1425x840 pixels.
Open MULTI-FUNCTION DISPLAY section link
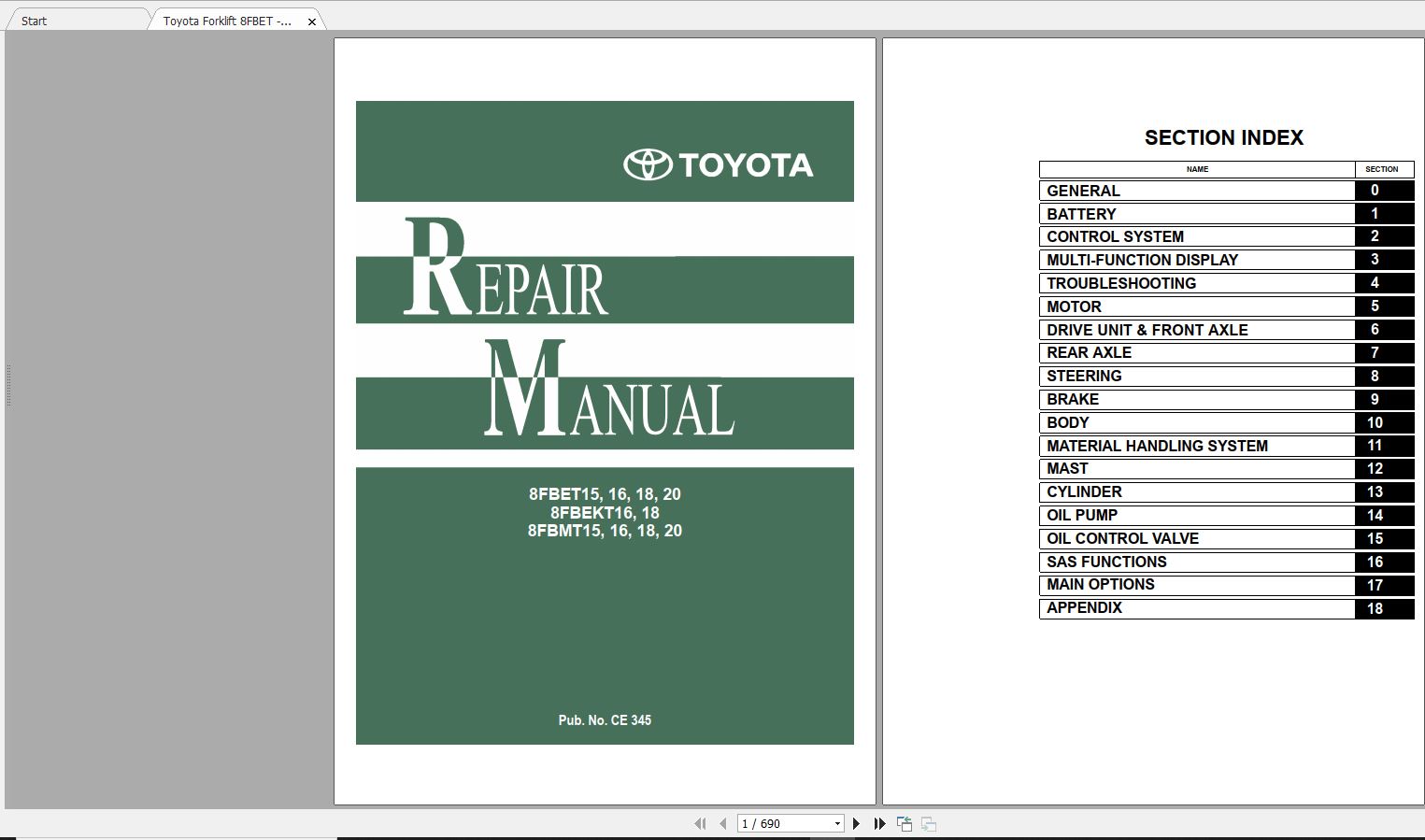point(1197,260)
